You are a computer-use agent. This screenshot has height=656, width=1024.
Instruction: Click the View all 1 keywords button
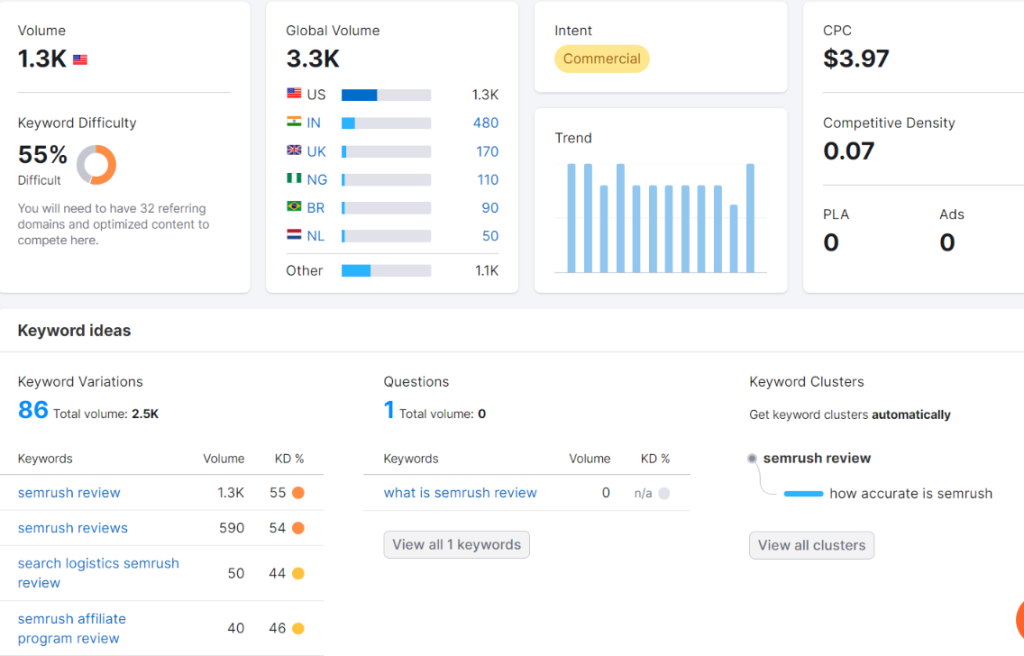(456, 545)
